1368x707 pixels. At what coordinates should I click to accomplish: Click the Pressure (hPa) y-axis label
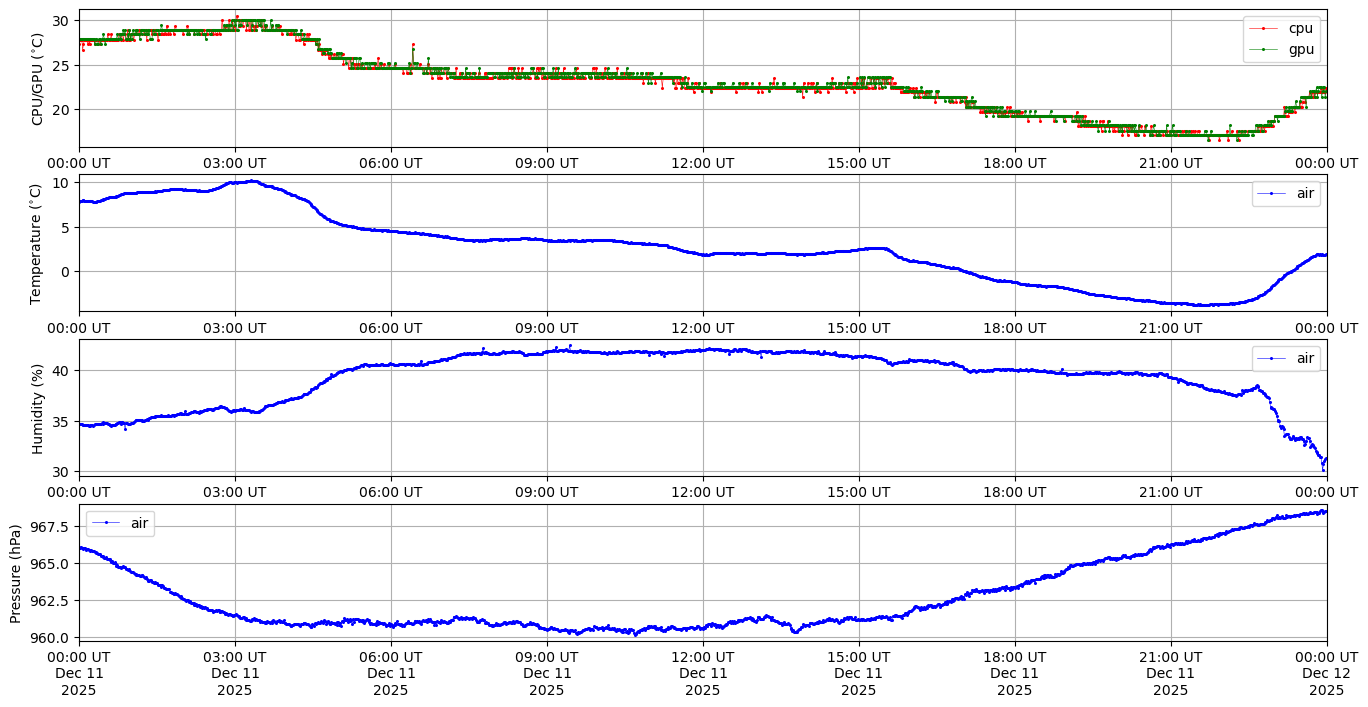[16, 572]
